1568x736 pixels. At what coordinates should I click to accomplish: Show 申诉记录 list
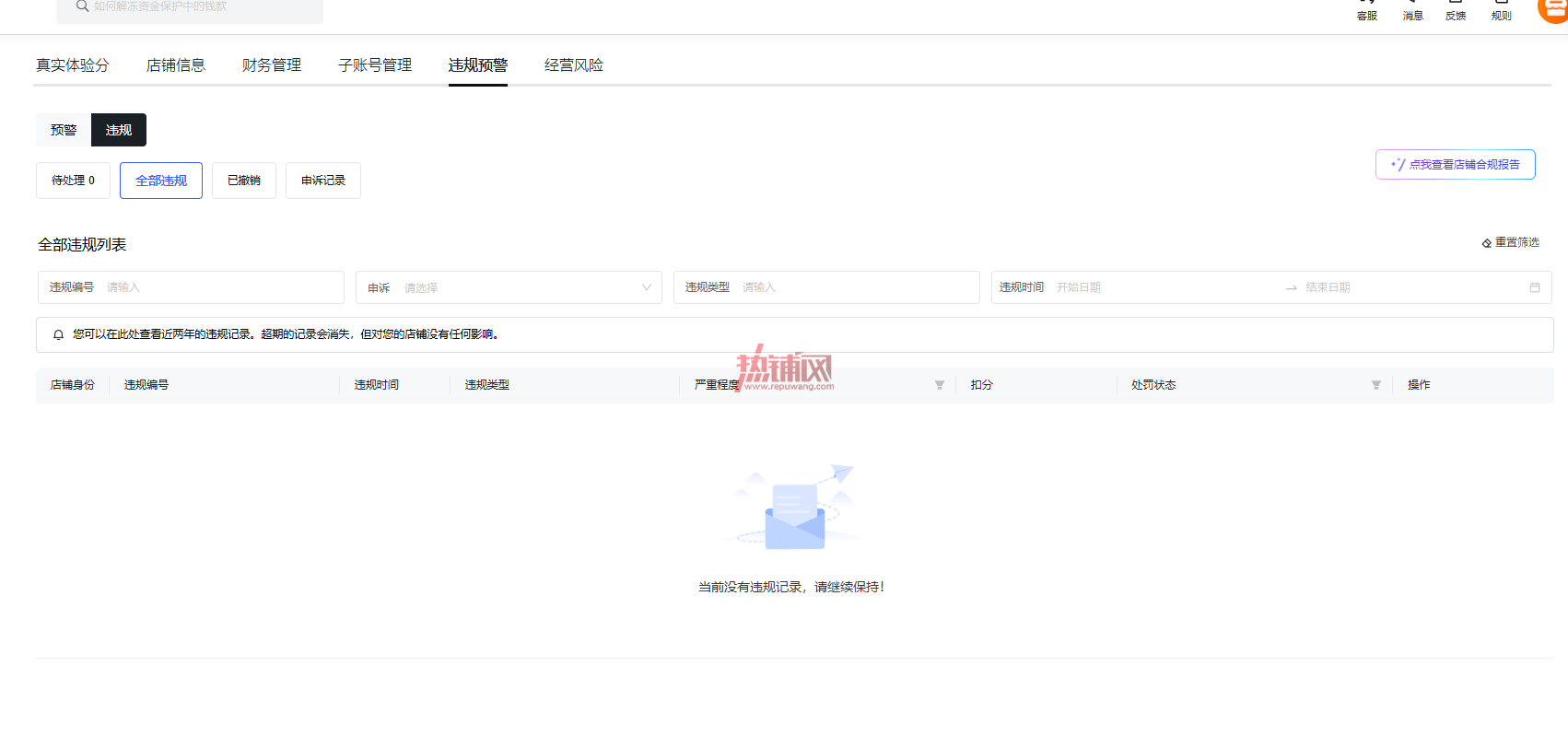point(323,181)
